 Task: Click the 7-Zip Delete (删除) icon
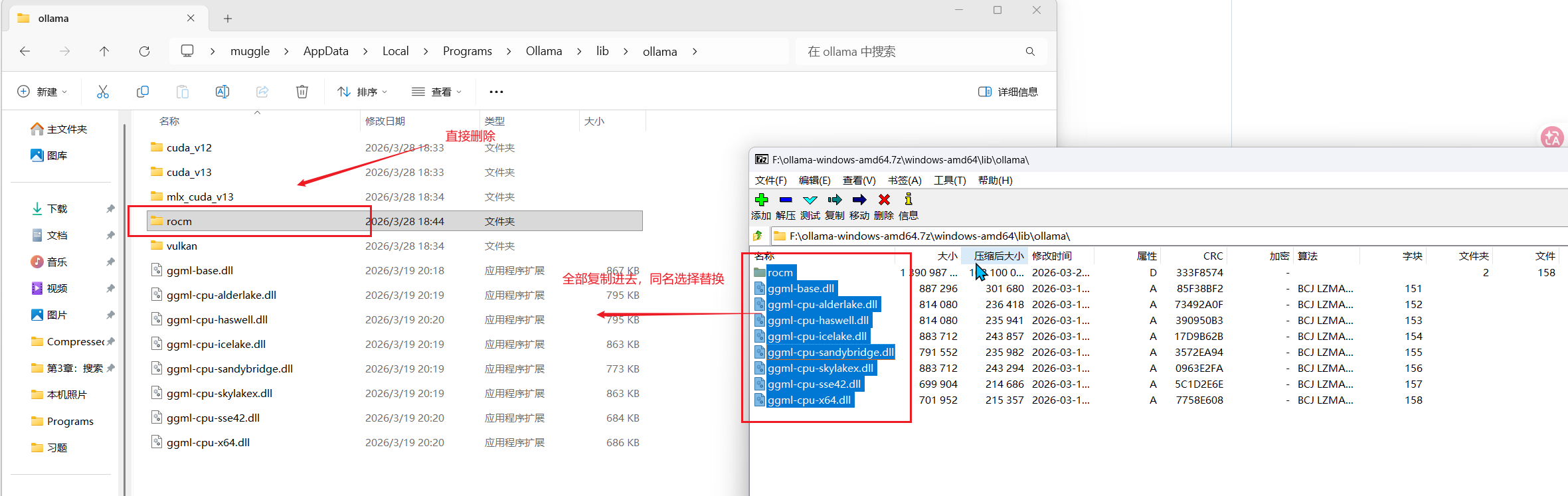[884, 199]
